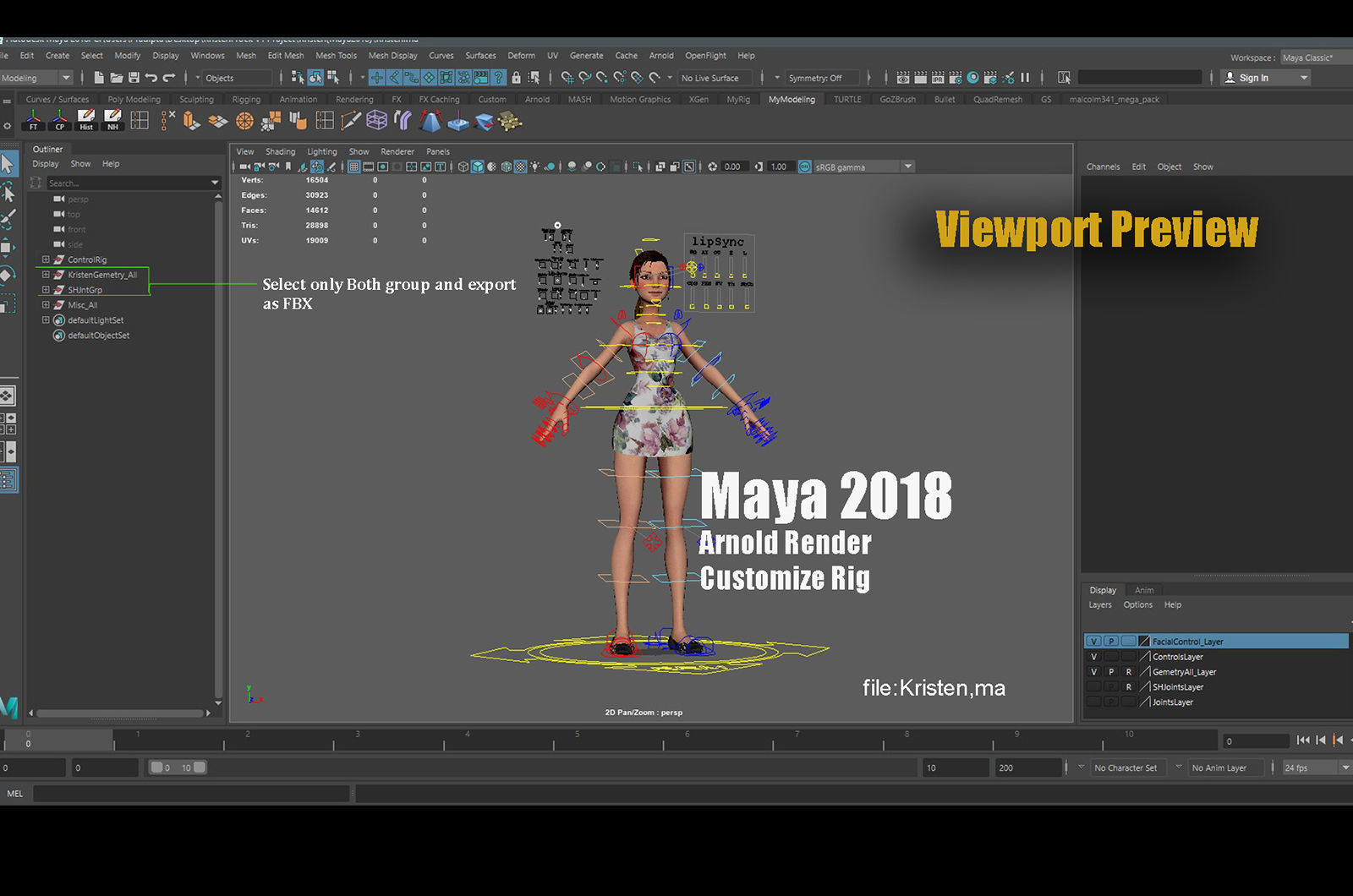Toggle R display type of SHJointsLayer
Viewport: 1353px width, 896px height.
coord(1128,687)
